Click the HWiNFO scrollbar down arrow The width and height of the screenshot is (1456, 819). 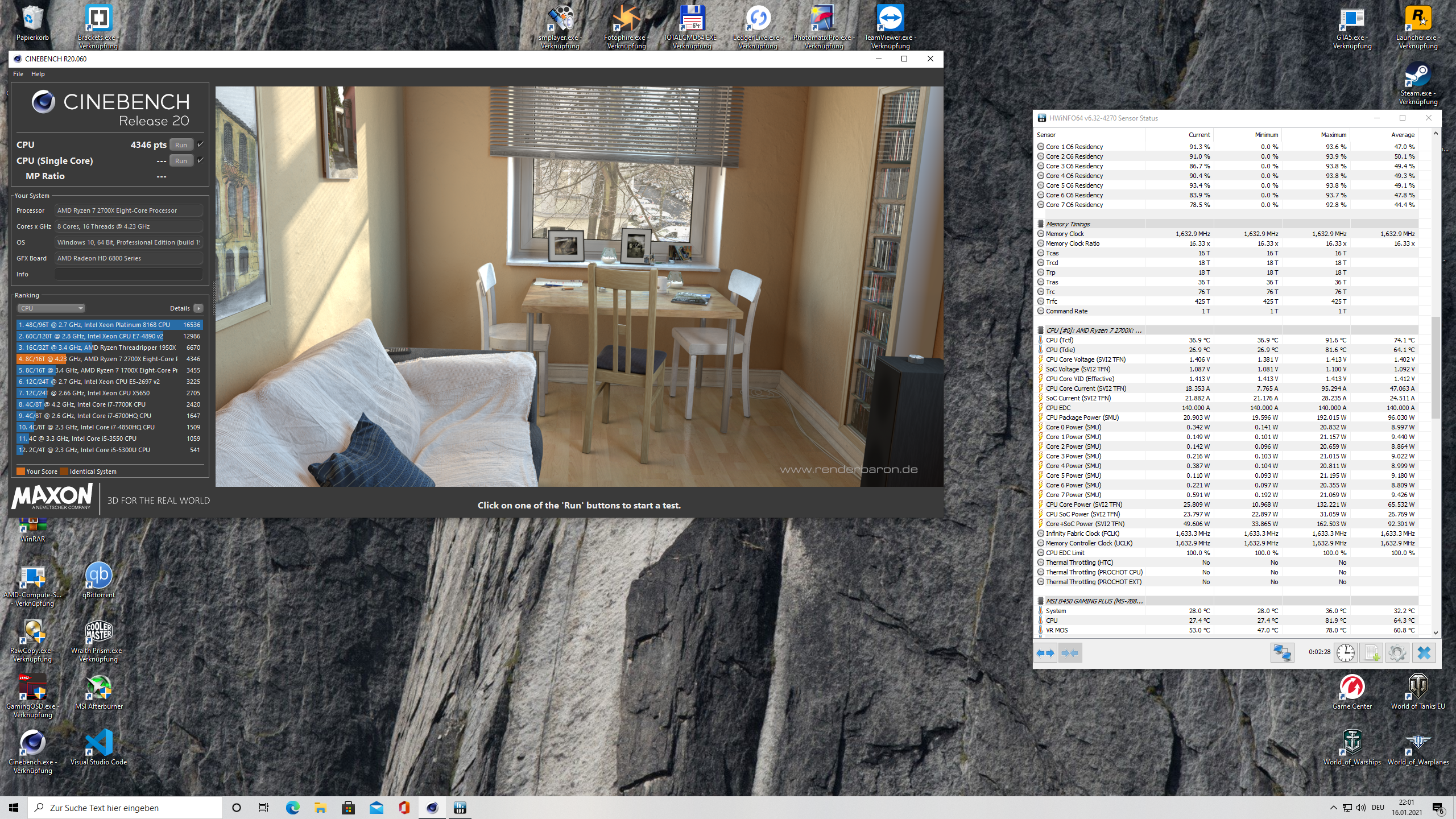point(1436,632)
